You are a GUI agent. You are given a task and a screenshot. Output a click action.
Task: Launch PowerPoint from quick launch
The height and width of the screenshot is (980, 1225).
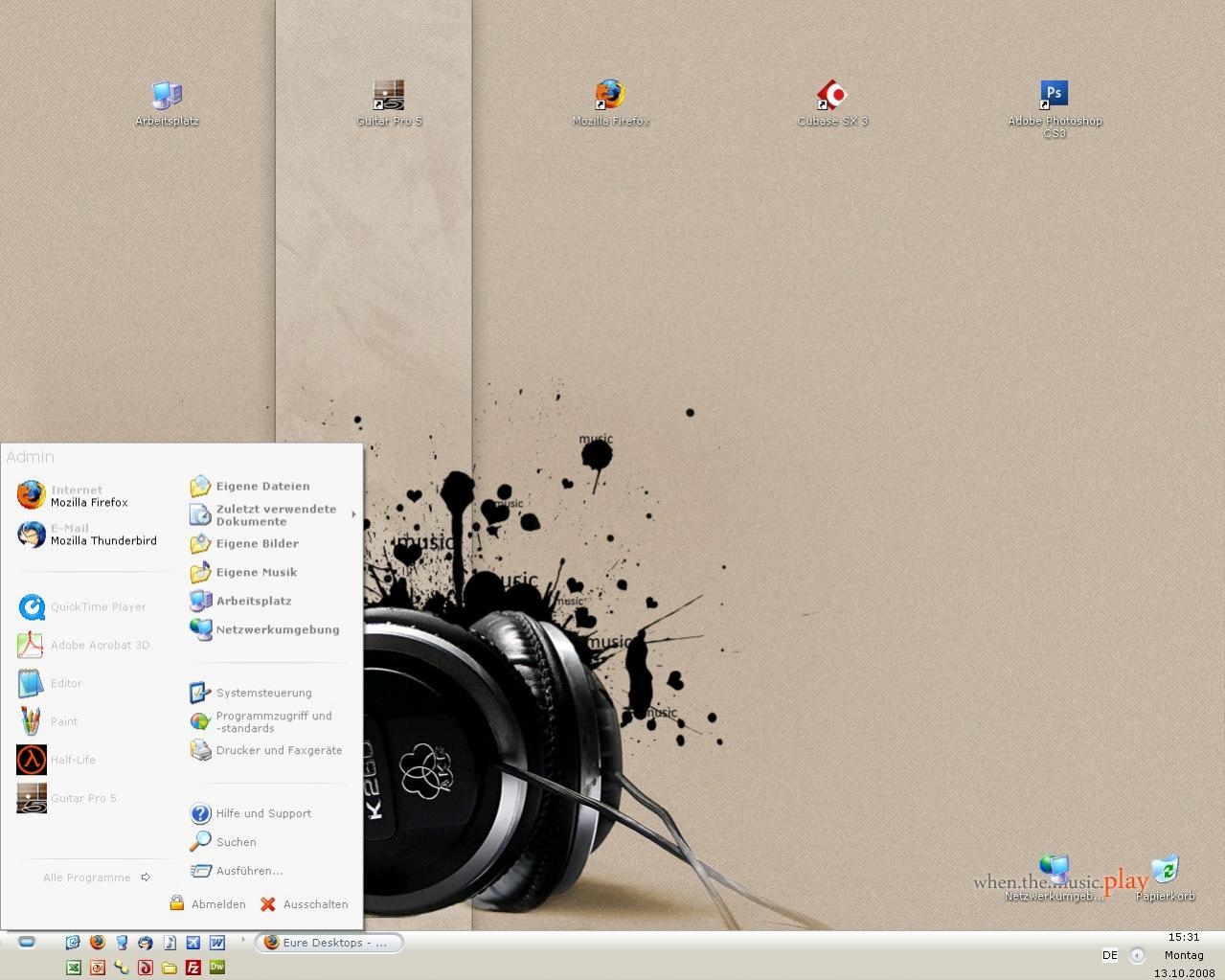97,968
